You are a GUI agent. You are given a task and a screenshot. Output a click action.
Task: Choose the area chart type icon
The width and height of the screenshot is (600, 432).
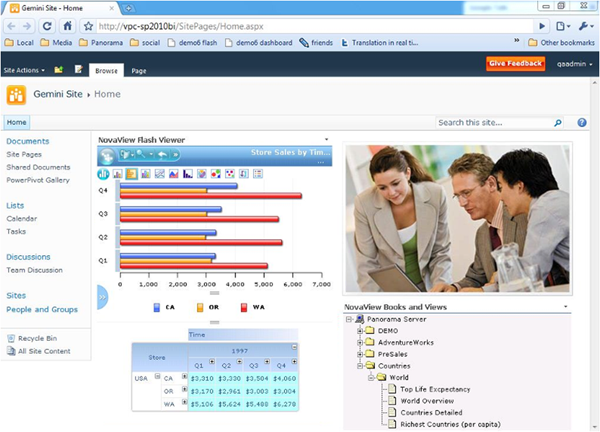[173, 174]
